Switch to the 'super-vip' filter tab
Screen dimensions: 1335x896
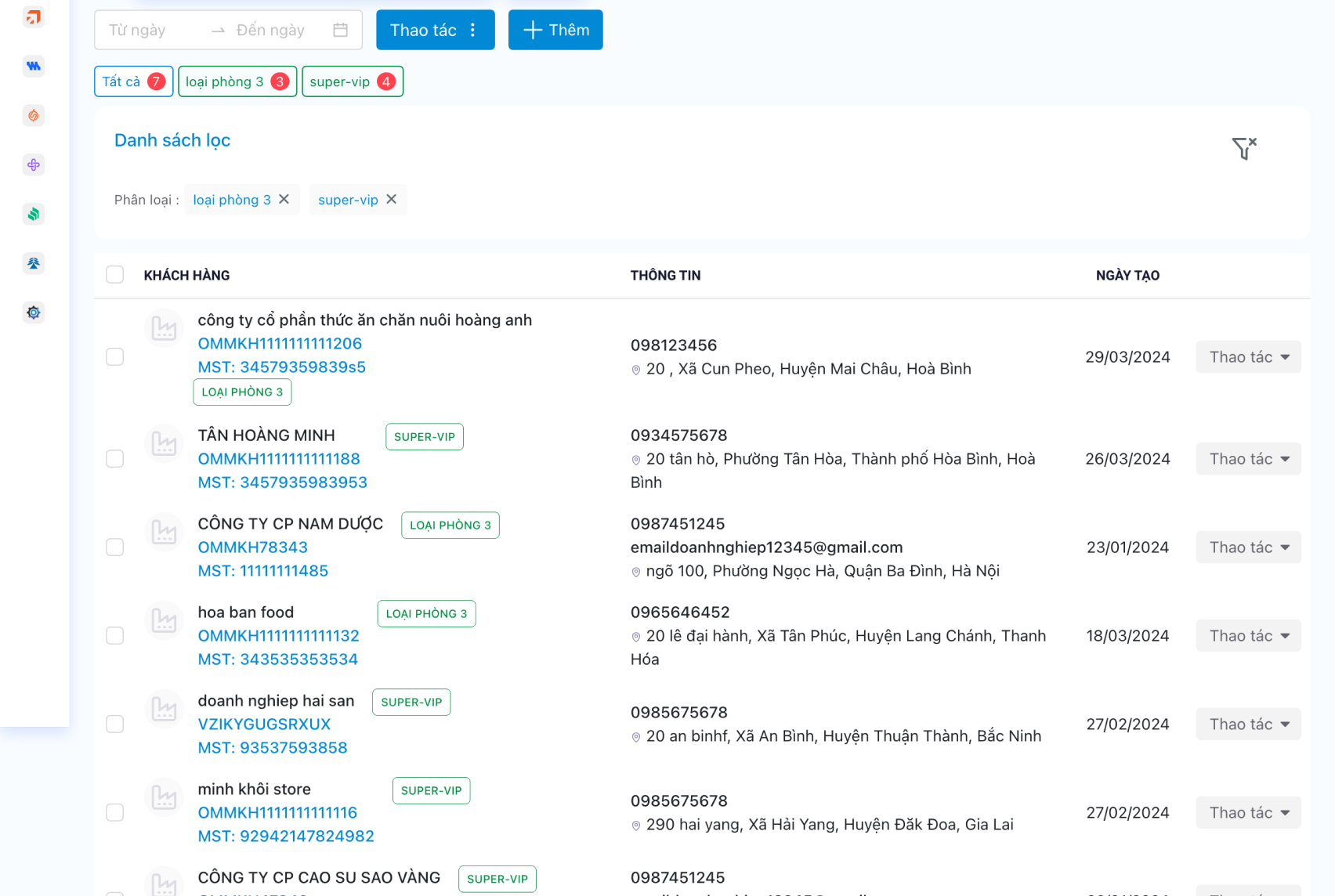[353, 81]
